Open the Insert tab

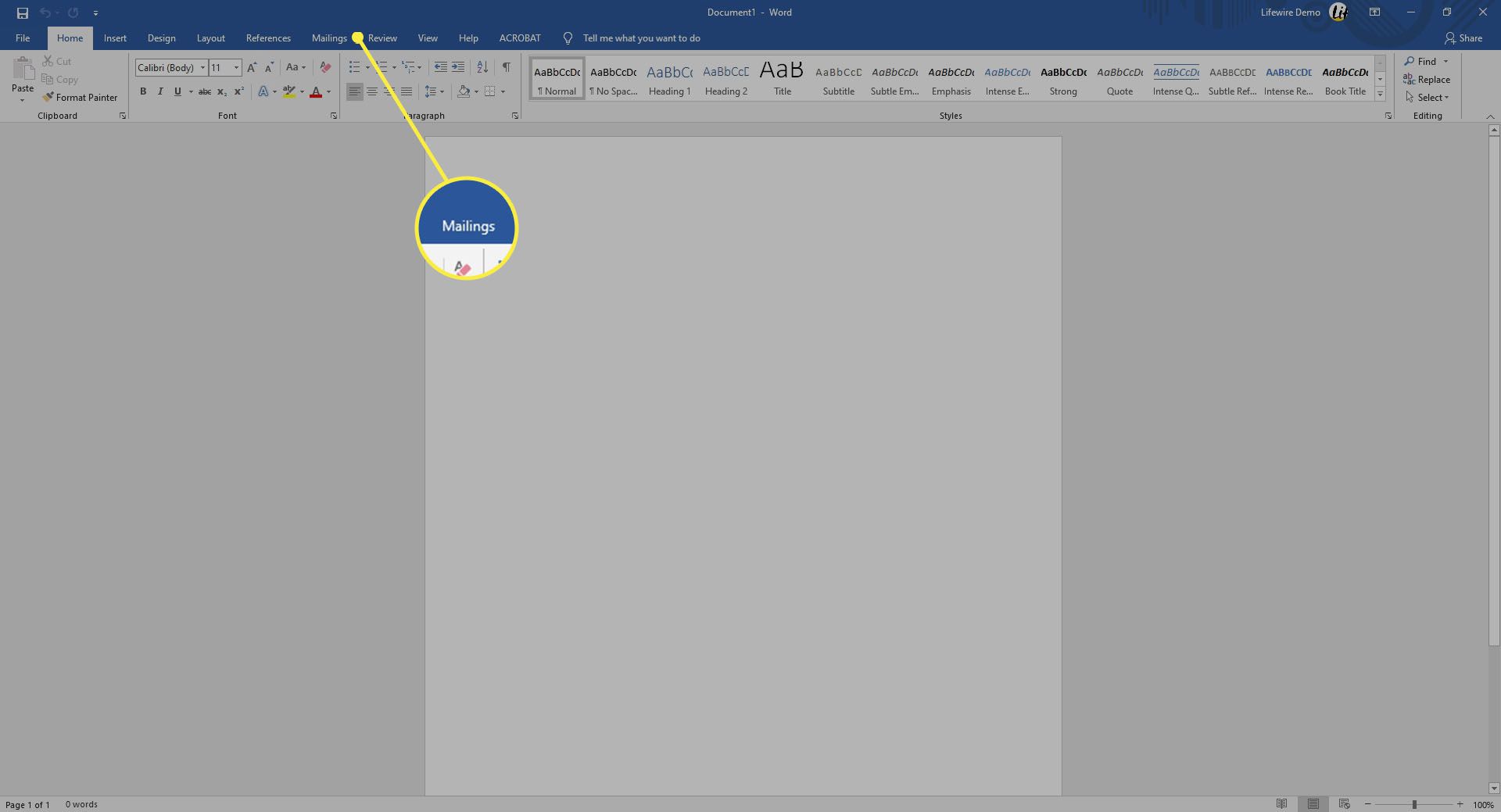coord(115,38)
